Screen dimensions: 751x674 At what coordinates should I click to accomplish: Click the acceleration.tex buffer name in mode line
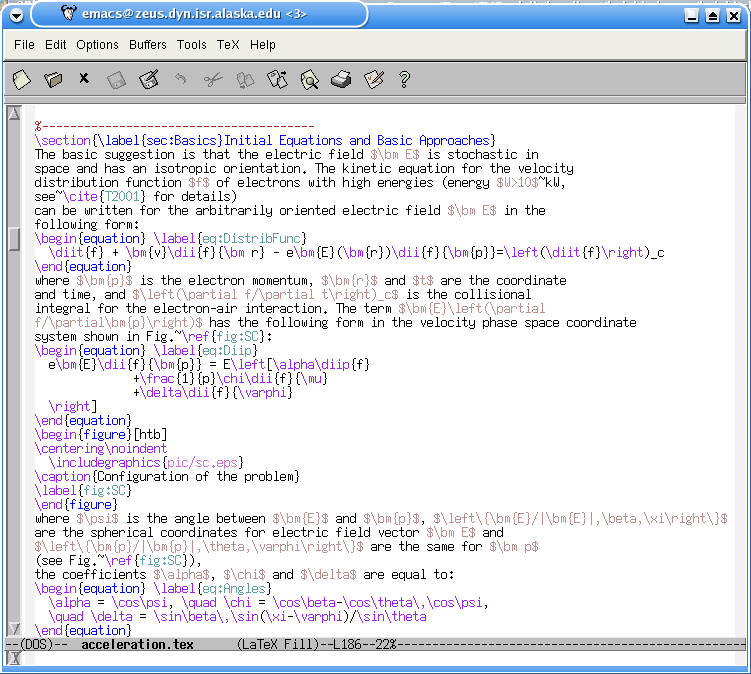click(137, 644)
